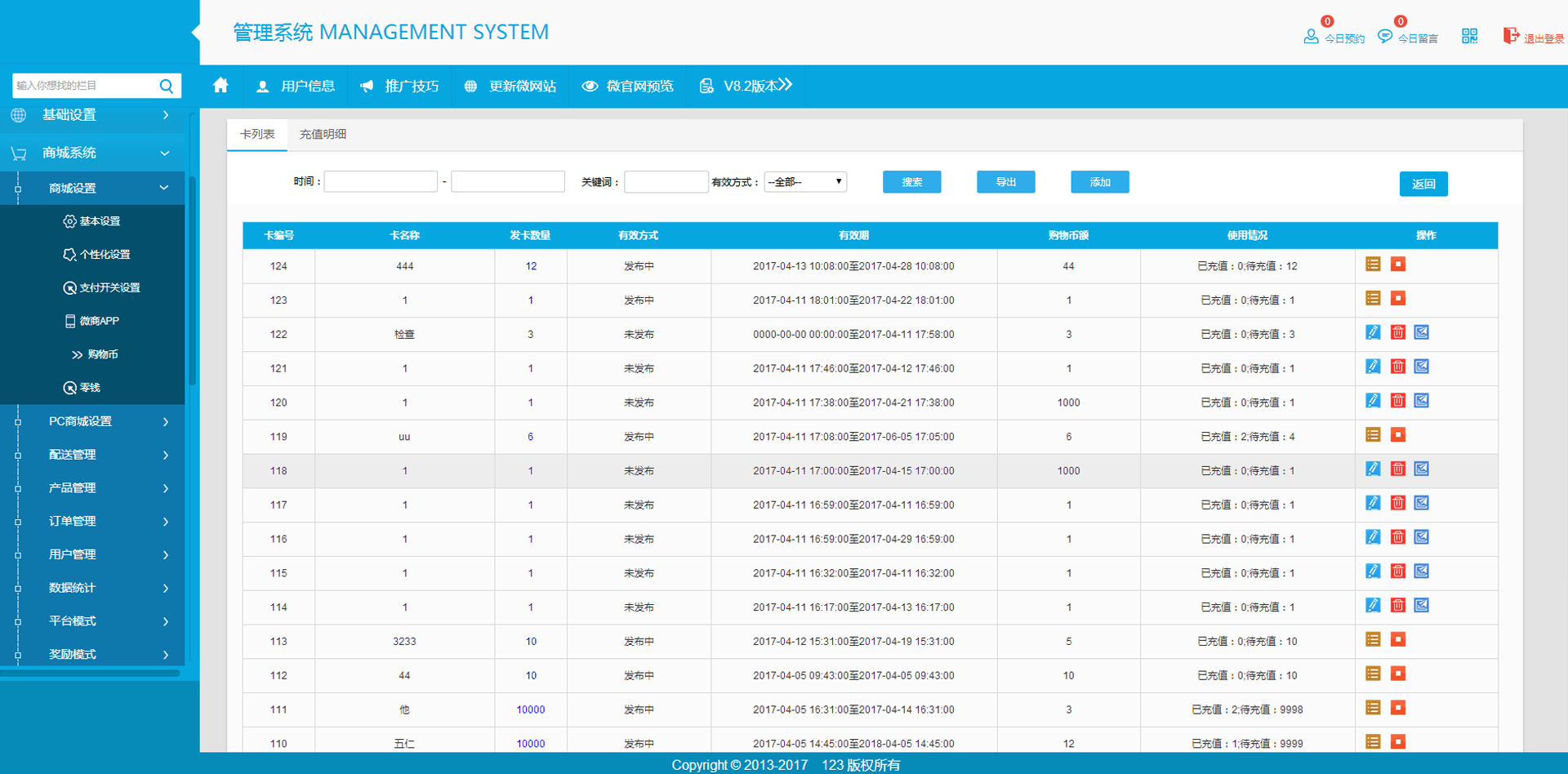Open the list details icon for card 119
Viewport: 1568px width, 774px height.
1373,435
